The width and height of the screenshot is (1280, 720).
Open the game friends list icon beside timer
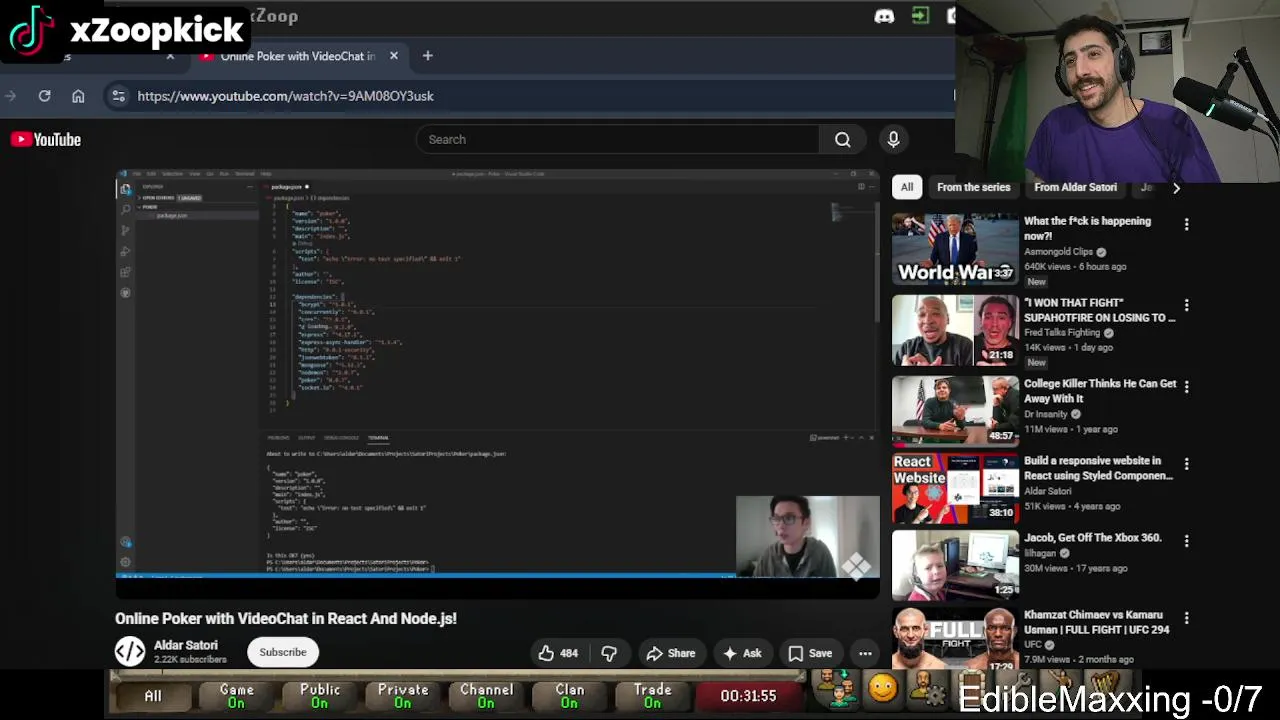tap(836, 688)
